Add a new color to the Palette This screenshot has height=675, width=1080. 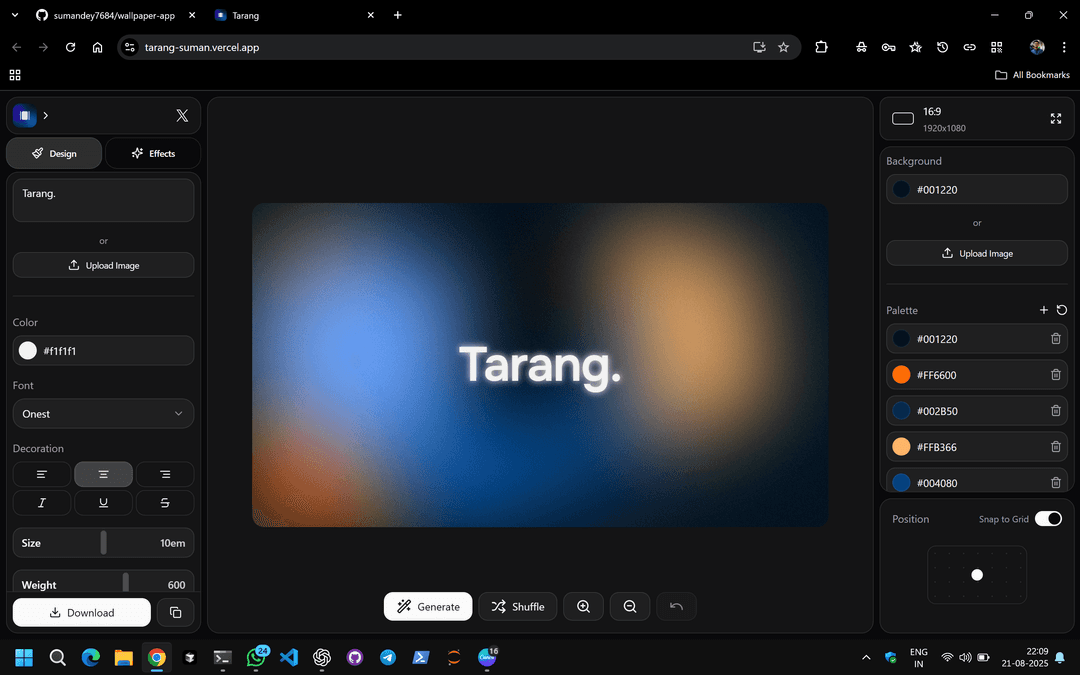pos(1043,310)
